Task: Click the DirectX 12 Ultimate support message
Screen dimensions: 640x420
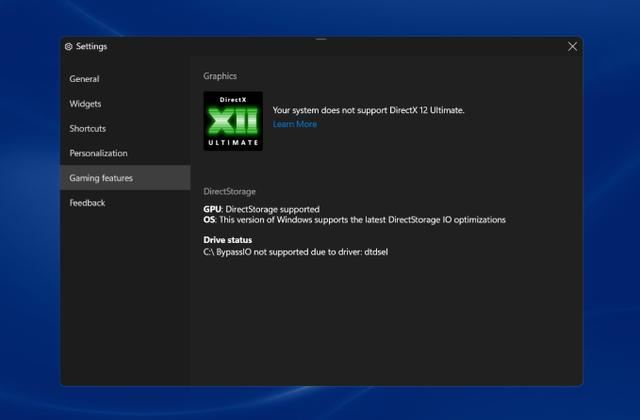Action: 368,110
